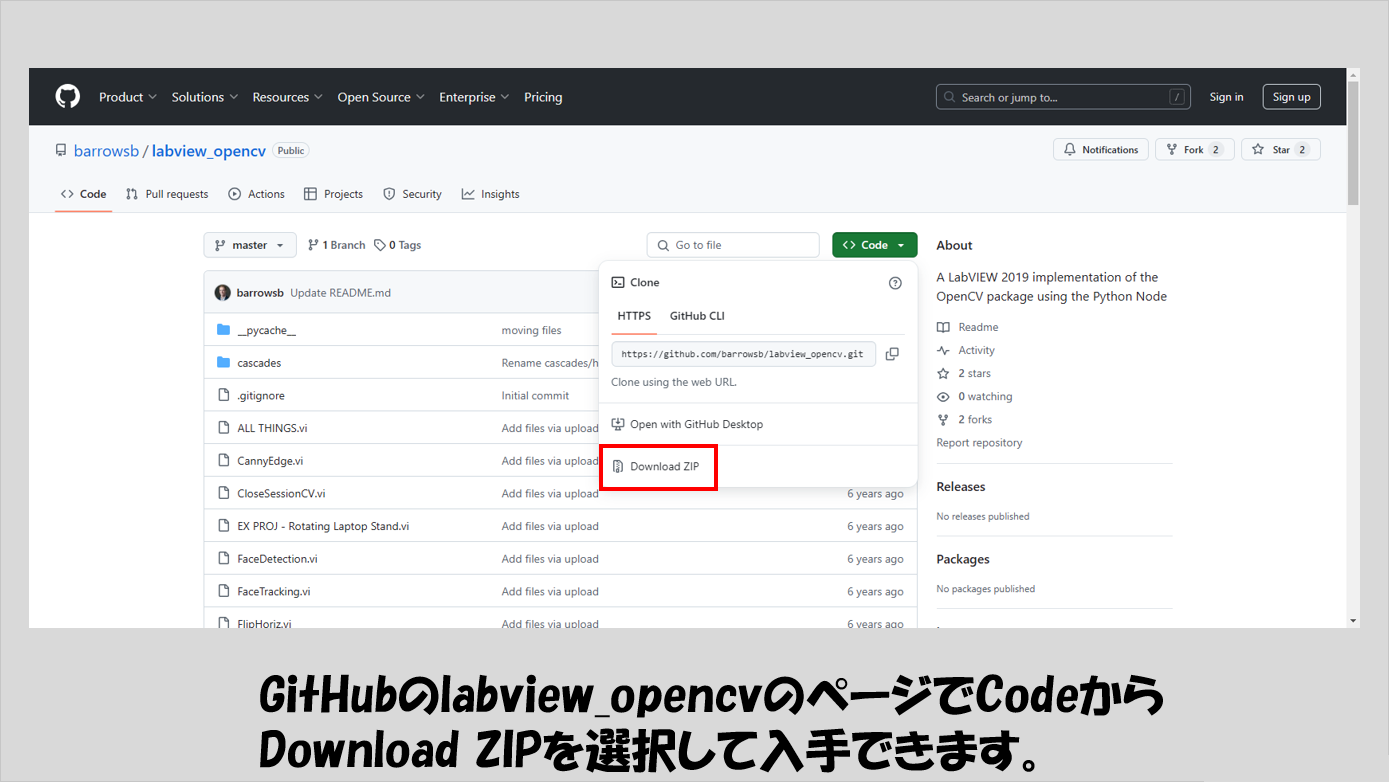Click the Activity pulse icon in About

coord(943,350)
